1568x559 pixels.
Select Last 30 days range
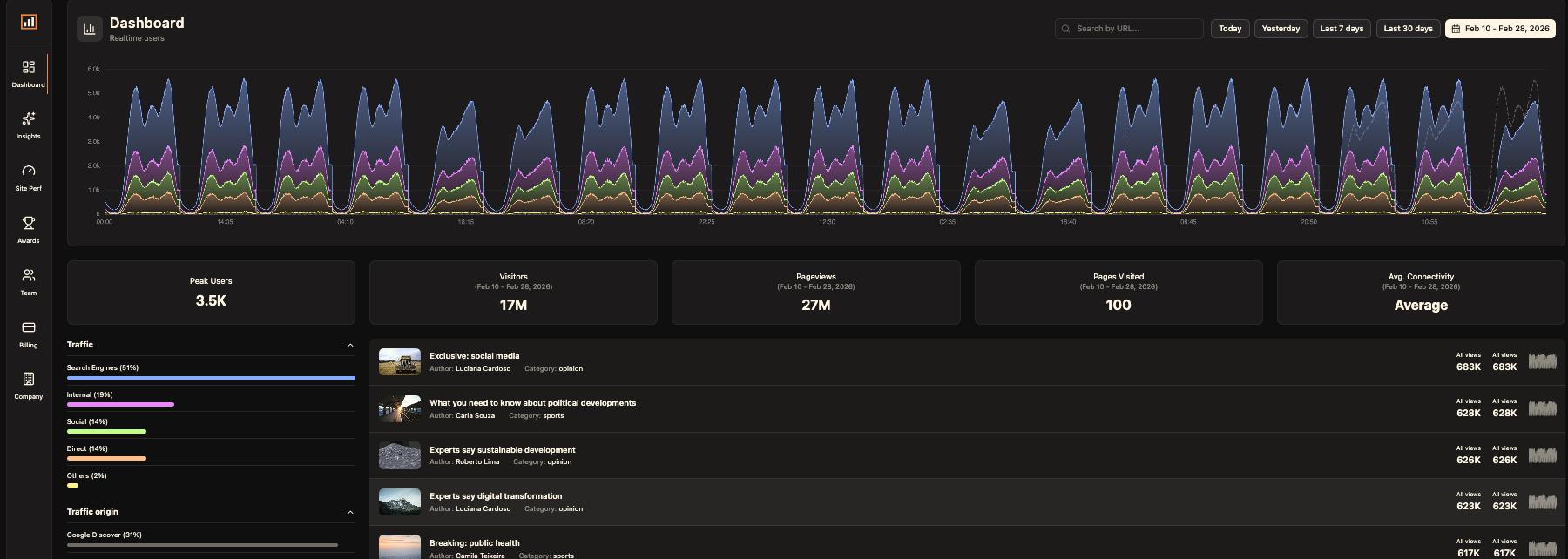point(1408,29)
